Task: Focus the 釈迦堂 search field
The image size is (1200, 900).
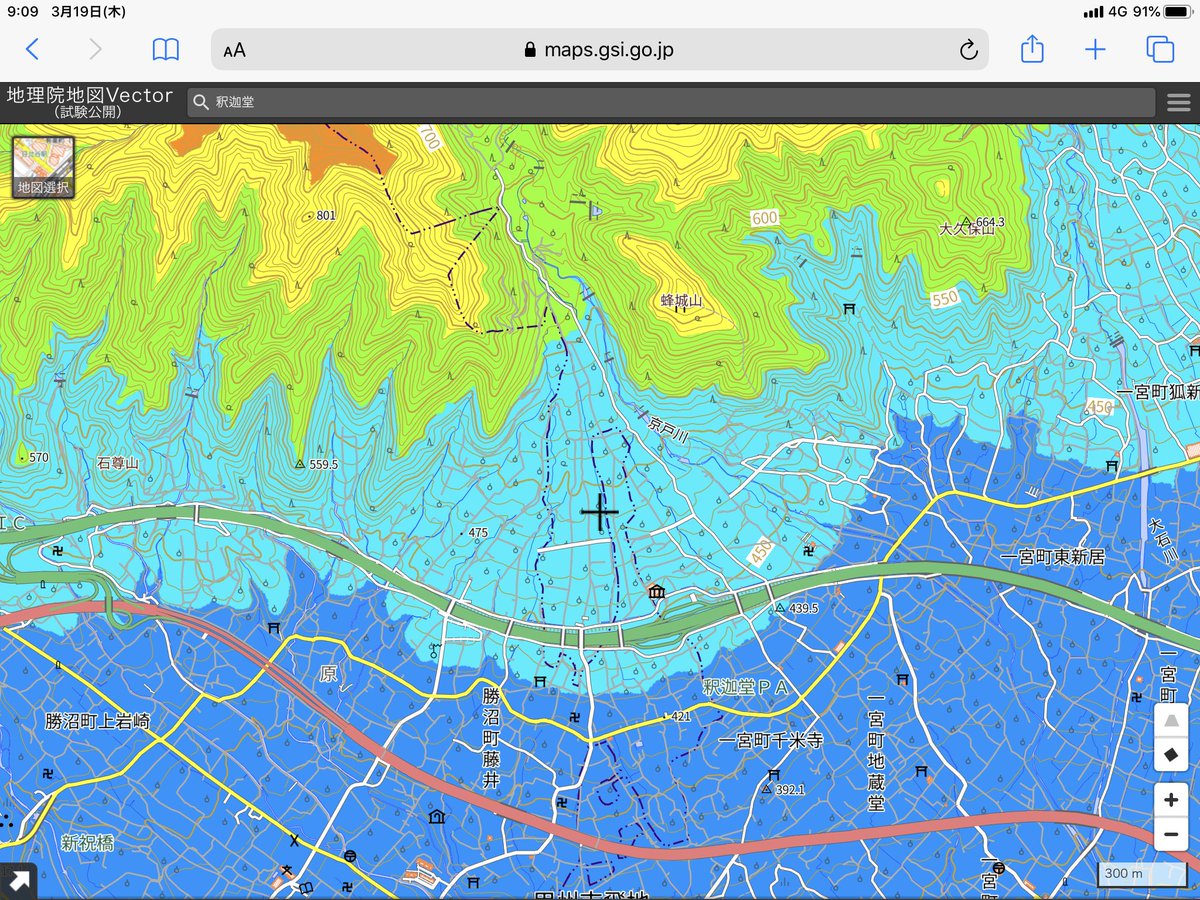Action: (x=671, y=102)
